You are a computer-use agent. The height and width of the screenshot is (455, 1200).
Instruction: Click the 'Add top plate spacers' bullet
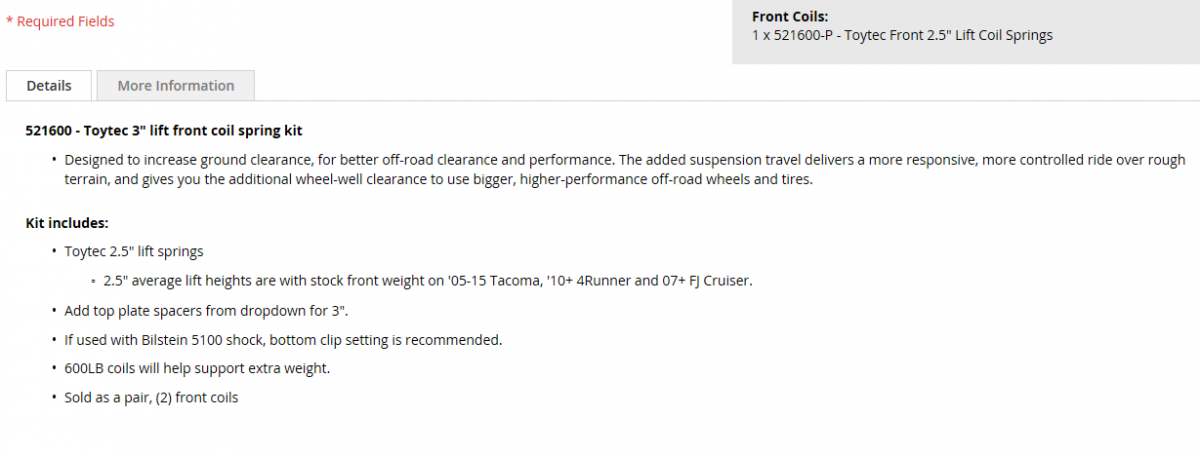click(205, 310)
